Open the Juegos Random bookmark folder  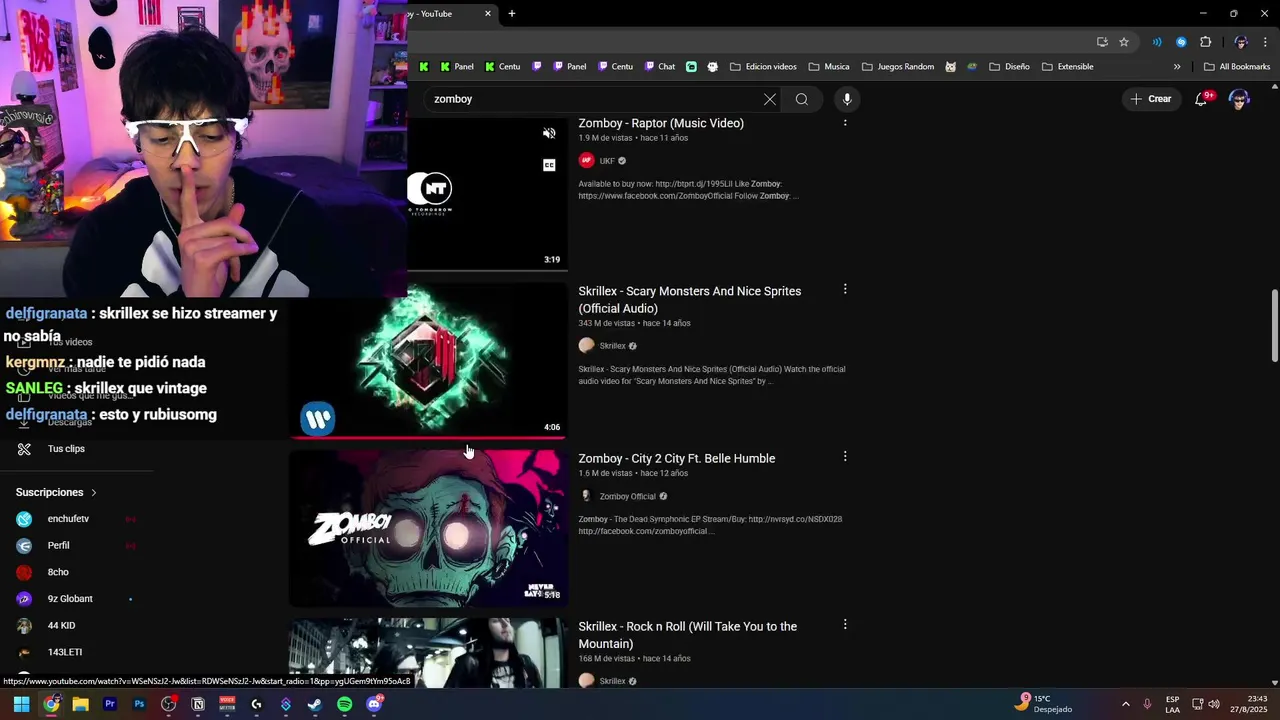(898, 67)
